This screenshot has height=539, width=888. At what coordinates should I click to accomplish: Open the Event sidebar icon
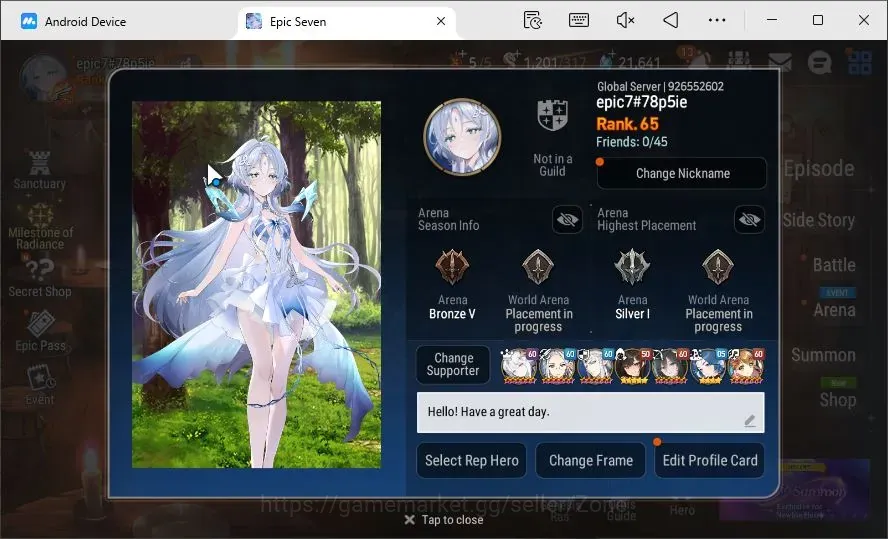[x=40, y=386]
